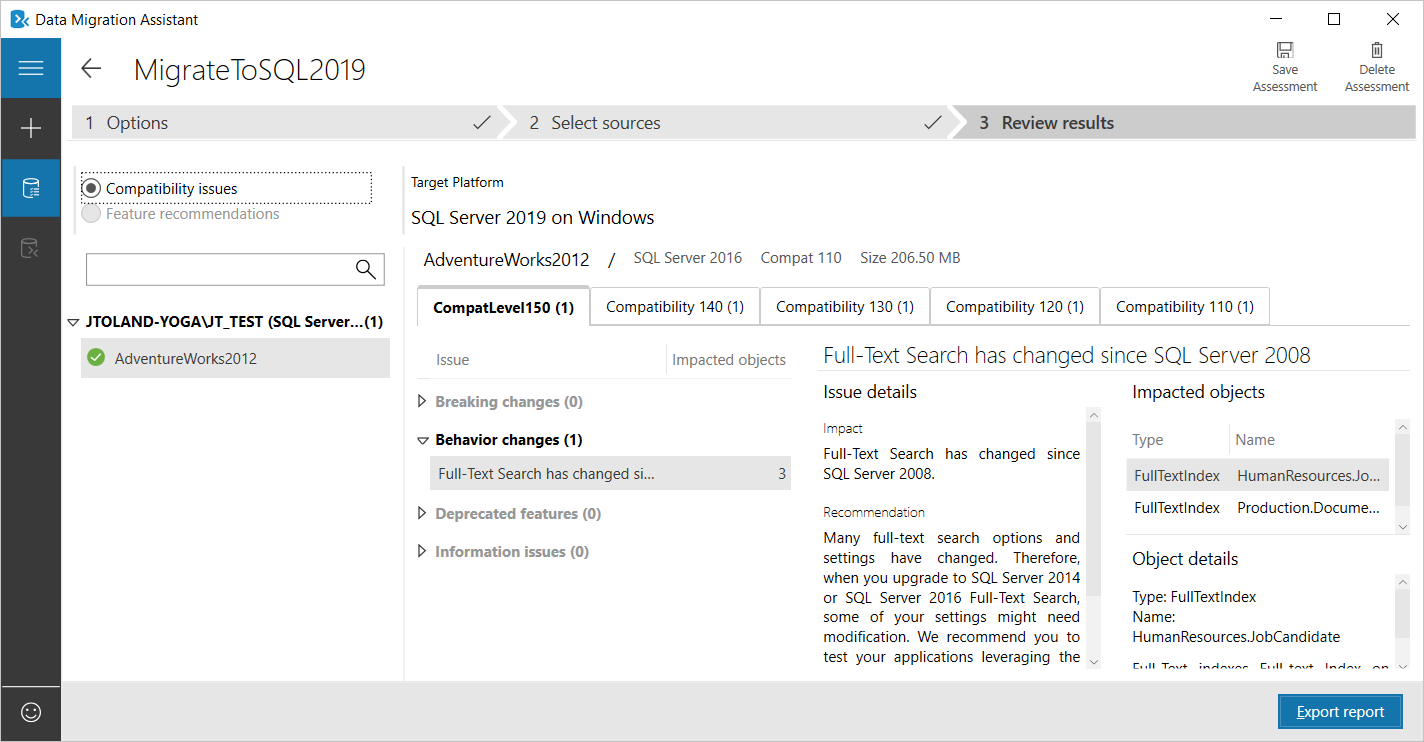Screen dimensions: 1424x742
Task: Click the AdventureWorks2012 database heading
Action: tap(507, 259)
